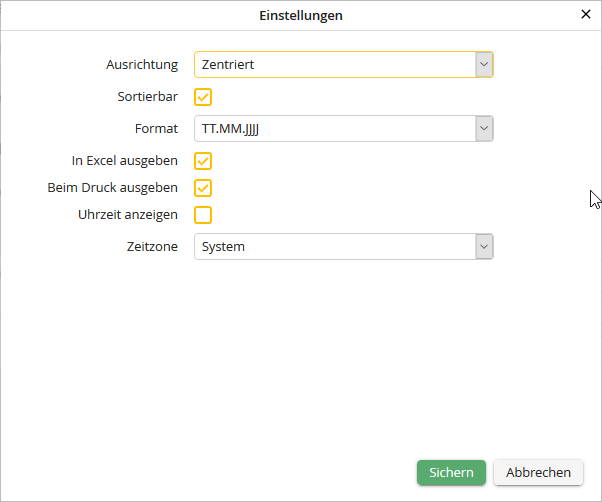The height and width of the screenshot is (502, 602).
Task: Cancel with the Abbrechen button
Action: tap(538, 473)
